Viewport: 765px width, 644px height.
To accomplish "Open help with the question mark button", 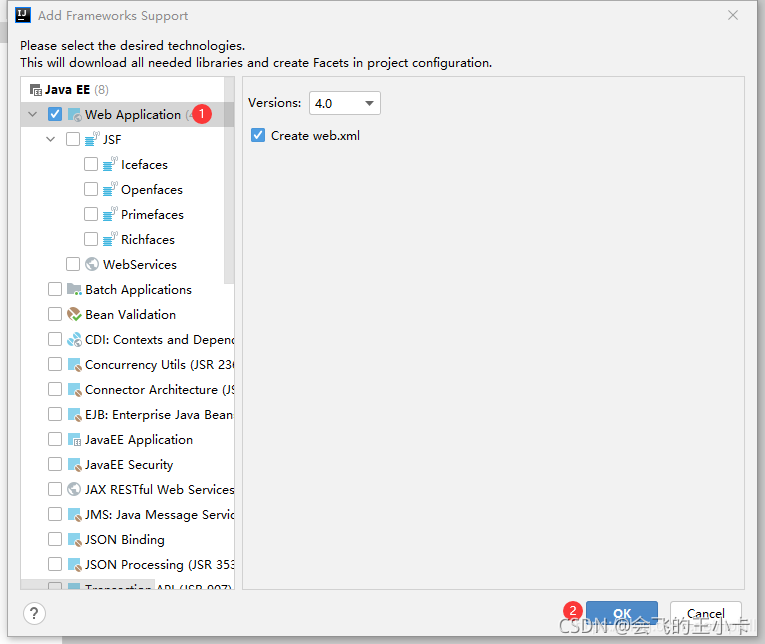I will 34,613.
